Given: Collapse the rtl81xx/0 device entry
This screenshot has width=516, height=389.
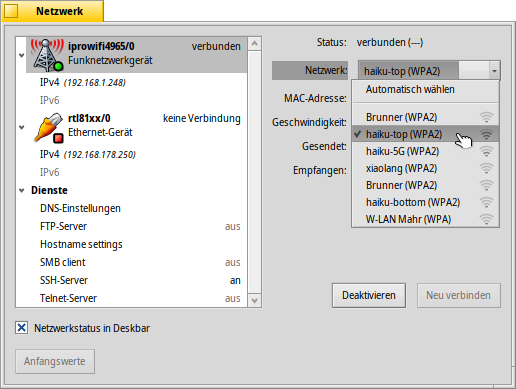Looking at the screenshot, I should pyautogui.click(x=22, y=127).
